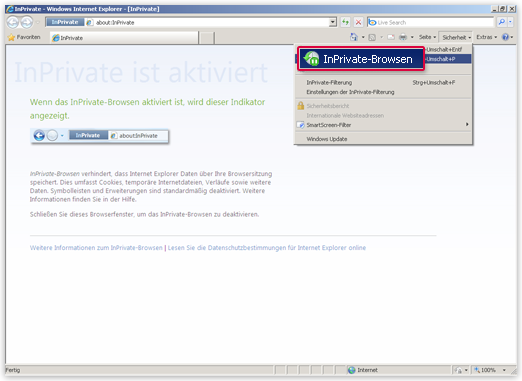Click the red Stop loading icon
The width and height of the screenshot is (522, 381).
[x=358, y=22]
